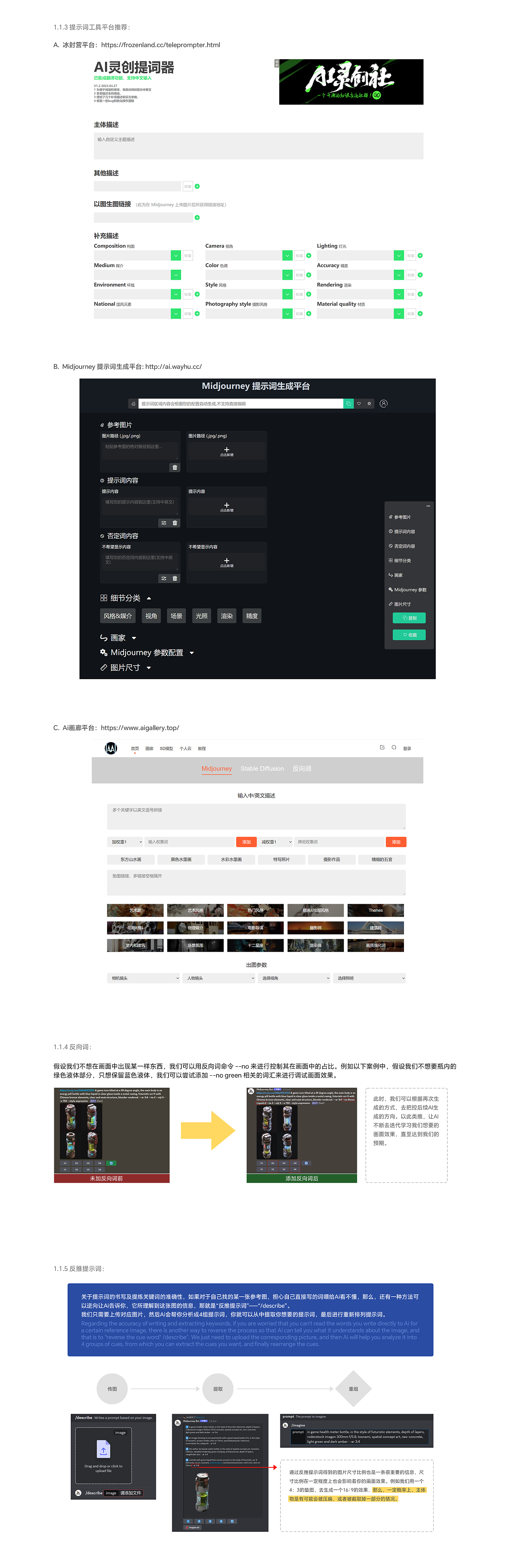Open the Medium 媒介 dropdown
The height and width of the screenshot is (1568, 515).
pos(176,275)
